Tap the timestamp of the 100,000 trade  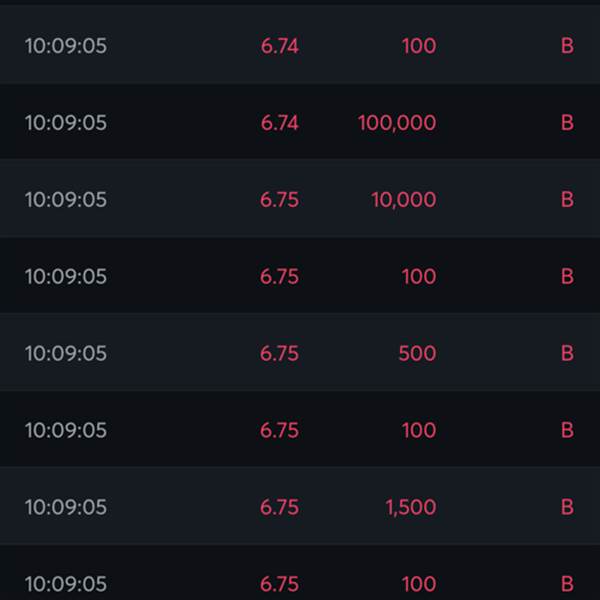pos(66,123)
